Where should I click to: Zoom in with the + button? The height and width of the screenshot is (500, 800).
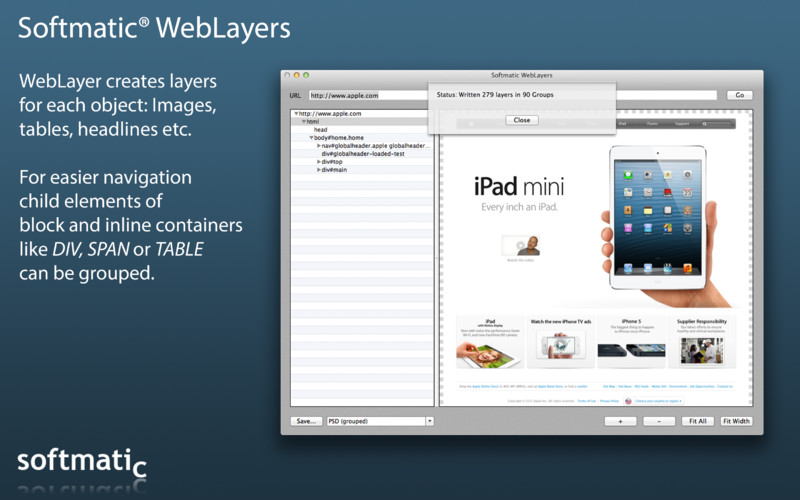pyautogui.click(x=620, y=421)
